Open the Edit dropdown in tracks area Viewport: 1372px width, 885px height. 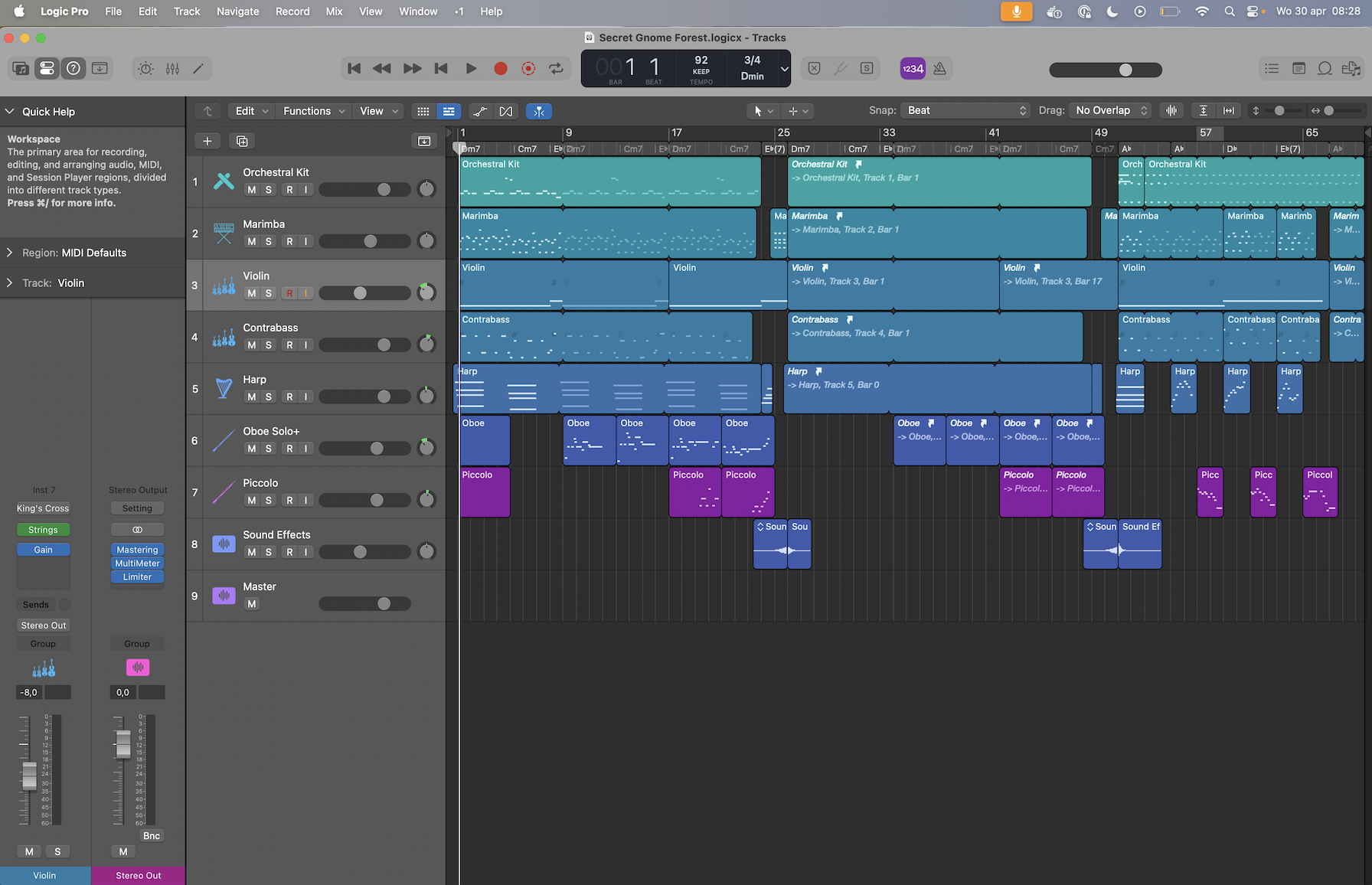coord(252,111)
